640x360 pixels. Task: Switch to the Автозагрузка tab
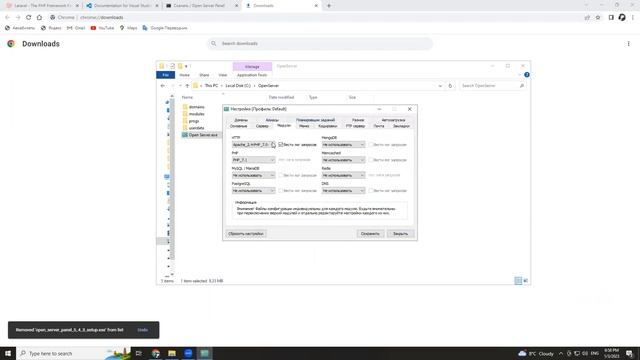(393, 120)
